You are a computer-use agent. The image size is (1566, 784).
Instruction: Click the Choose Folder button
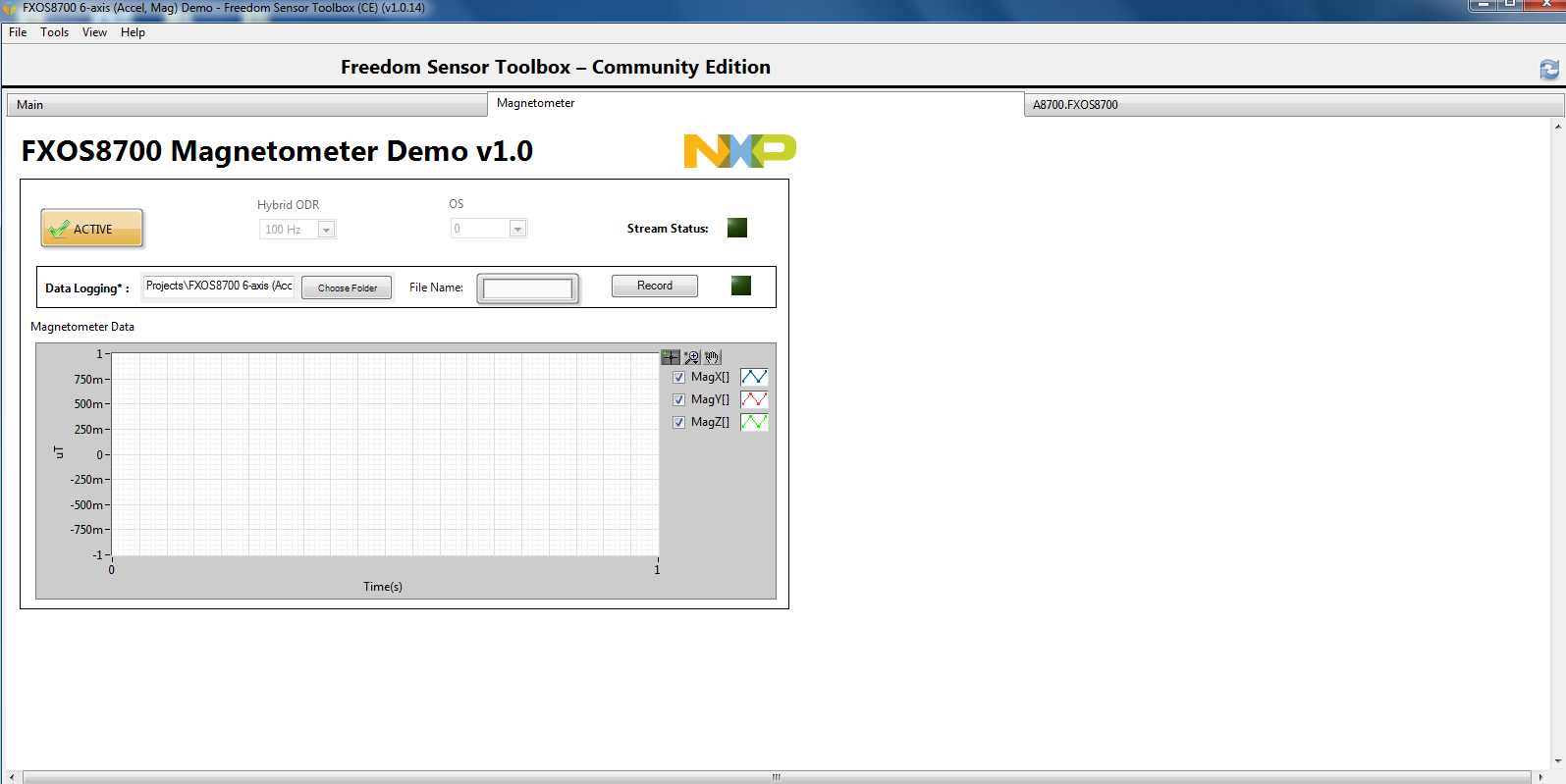(347, 287)
